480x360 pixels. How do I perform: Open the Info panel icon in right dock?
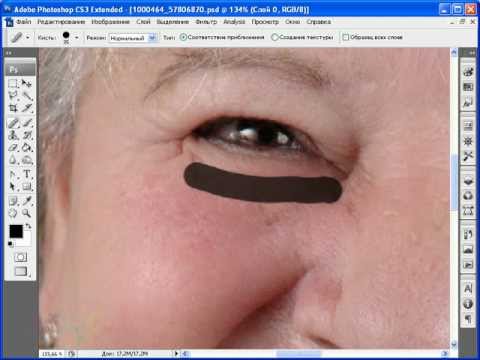[x=468, y=304]
